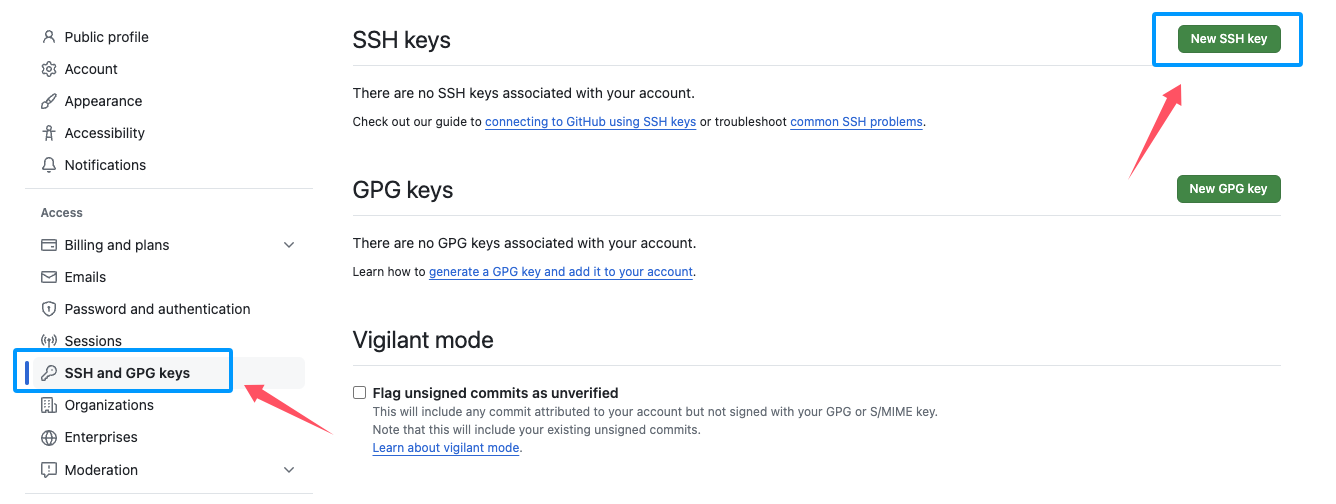The width and height of the screenshot is (1336, 504).
Task: Open SSH and GPG keys settings
Action: pos(127,373)
